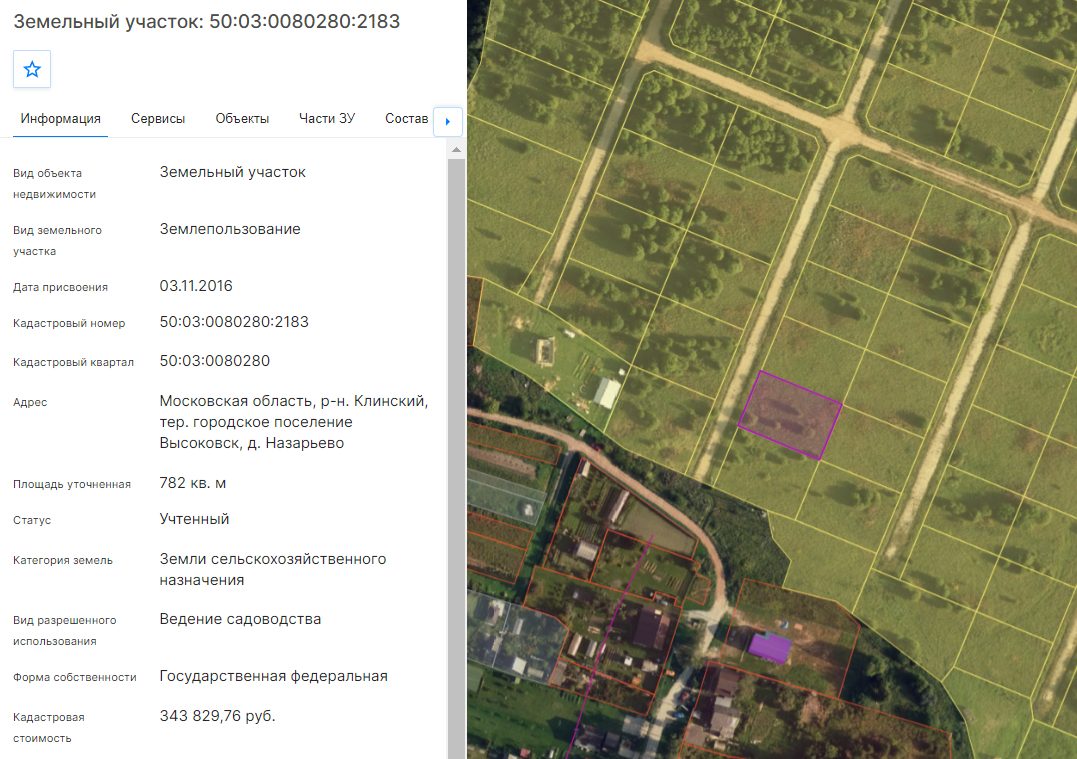Click the area value 782 кв. м
Screen dimensions: 1077x759
(x=193, y=483)
